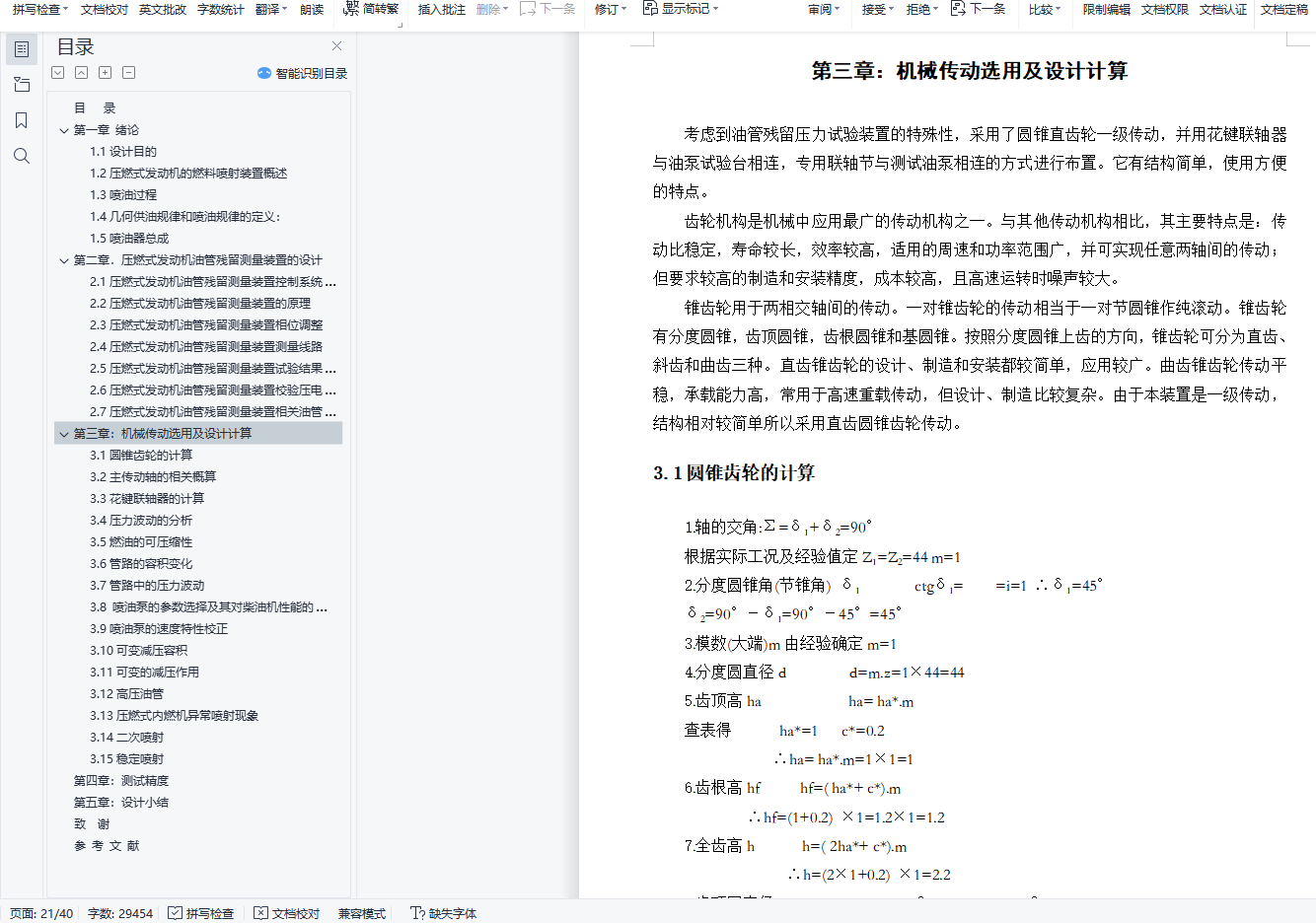Viewport: 1316px width, 923px height.
Task: Click 文档校对 in the toolbar
Action: [x=105, y=9]
